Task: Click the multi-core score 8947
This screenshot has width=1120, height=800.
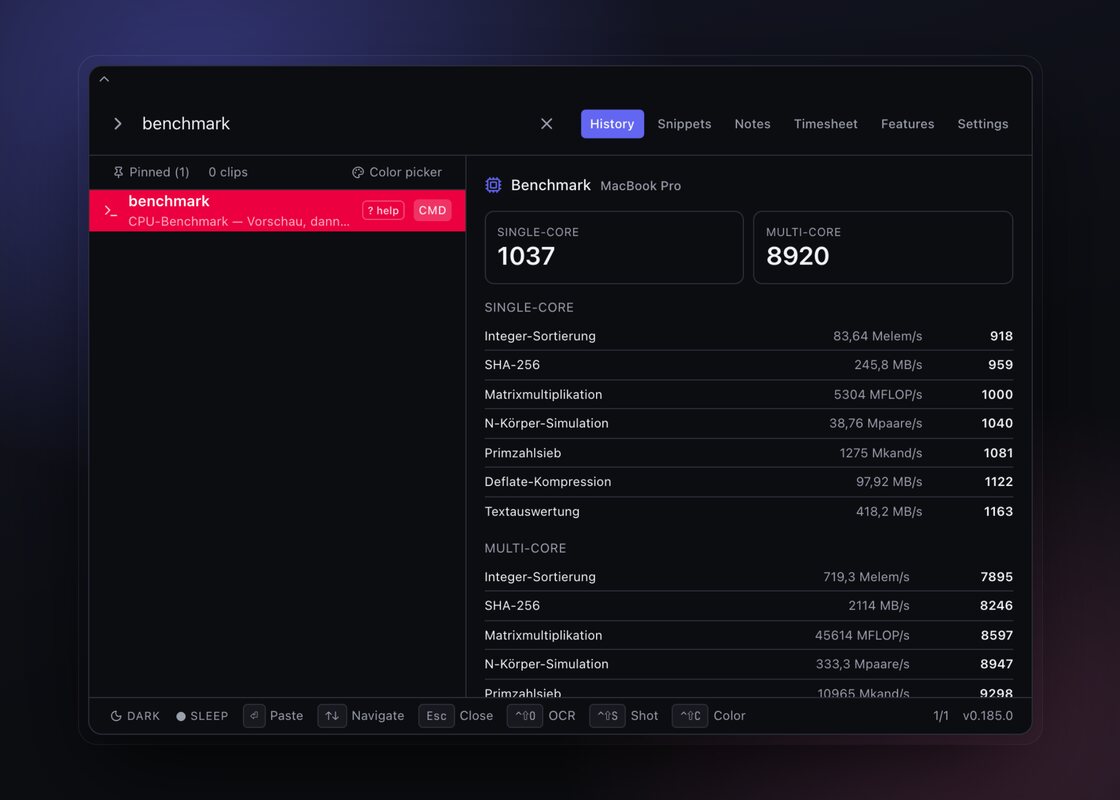Action: [996, 664]
